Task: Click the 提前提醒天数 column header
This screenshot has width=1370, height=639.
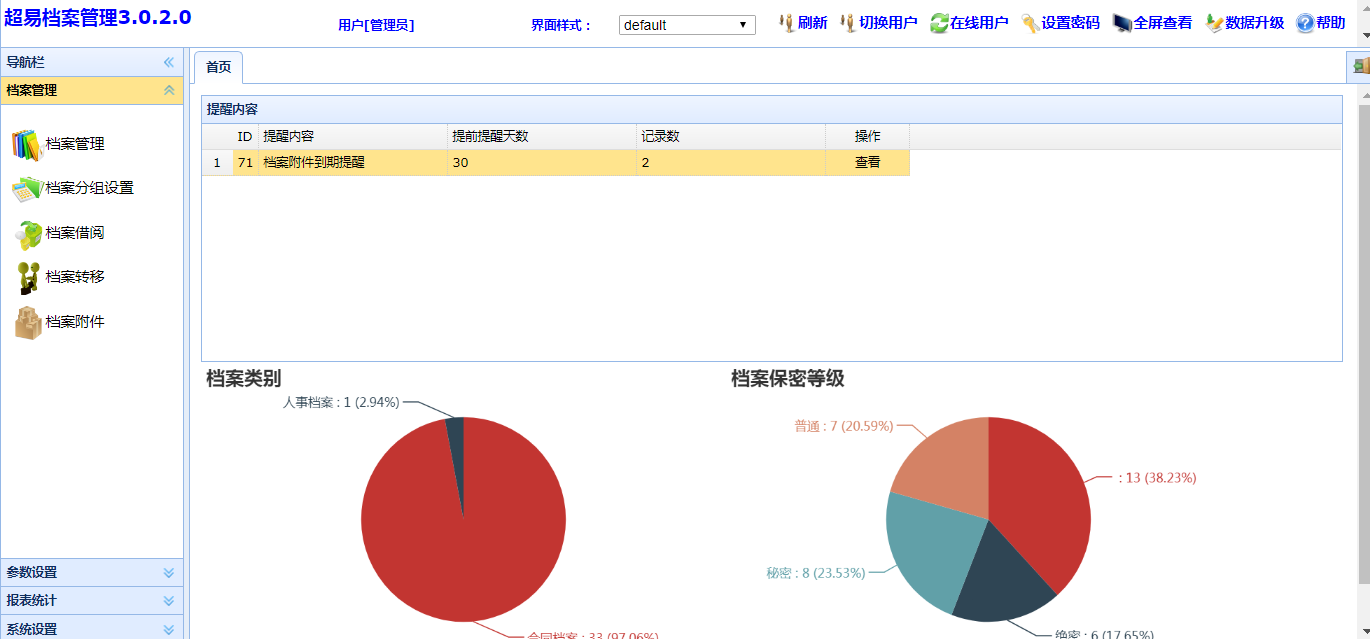Action: [541, 136]
